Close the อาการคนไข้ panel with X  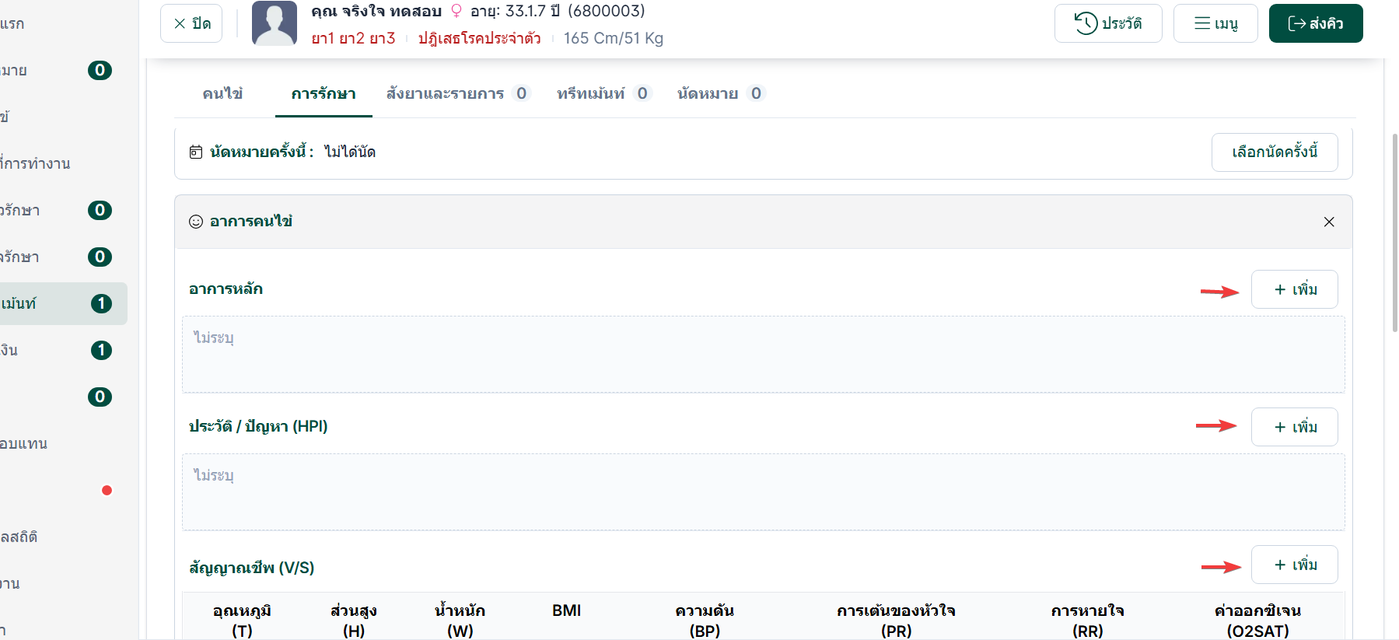tap(1329, 222)
